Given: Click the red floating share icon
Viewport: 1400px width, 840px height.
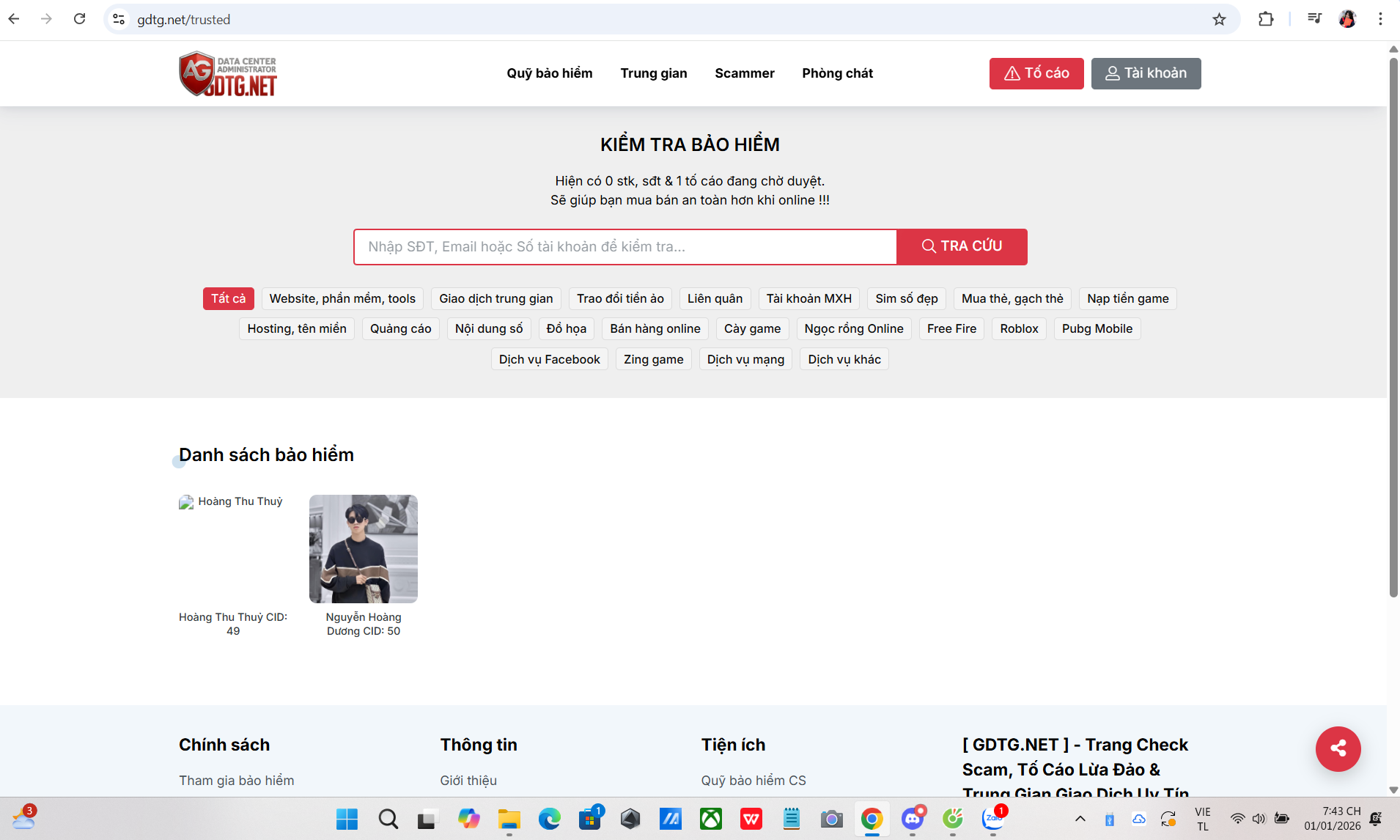Looking at the screenshot, I should pos(1338,748).
